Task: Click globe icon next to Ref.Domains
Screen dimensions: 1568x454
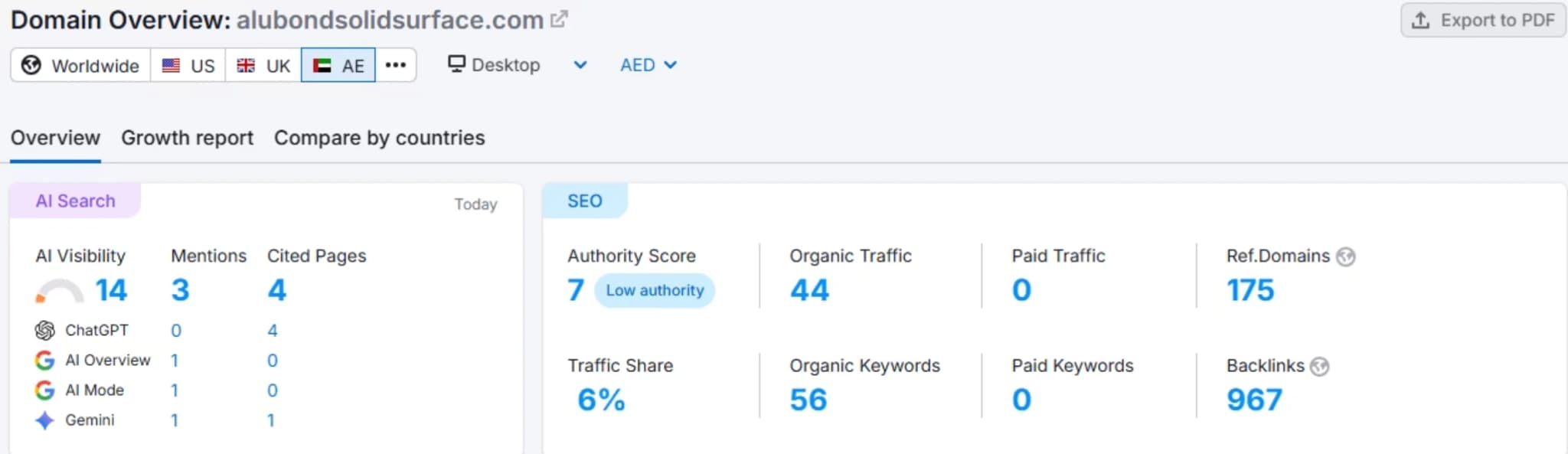Action: click(1346, 256)
